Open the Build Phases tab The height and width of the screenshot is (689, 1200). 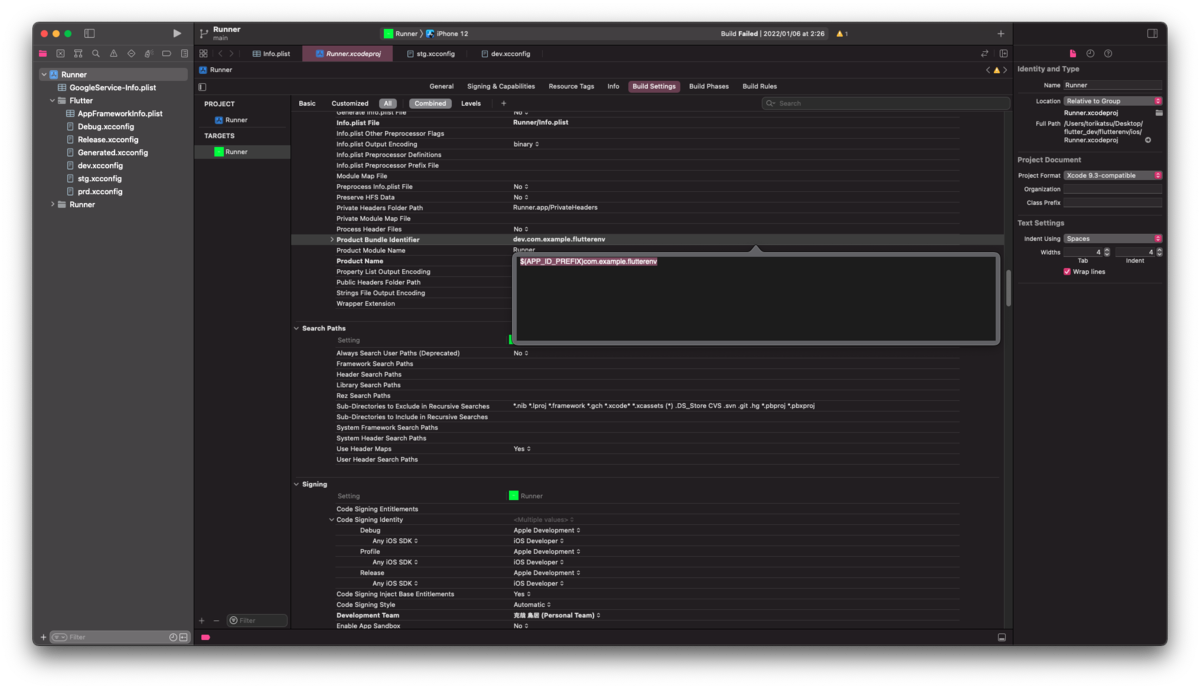point(709,86)
